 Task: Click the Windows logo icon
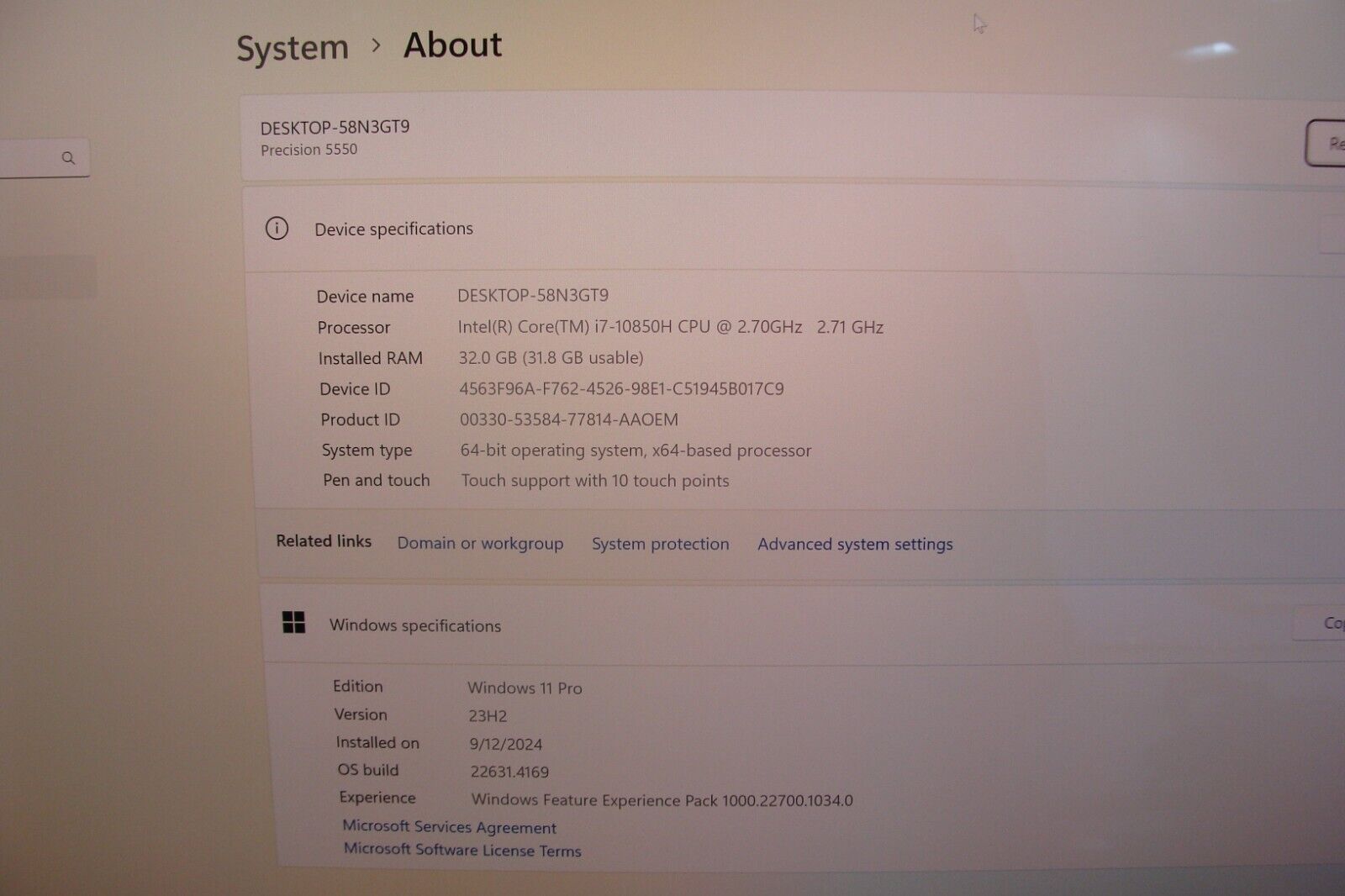coord(294,622)
